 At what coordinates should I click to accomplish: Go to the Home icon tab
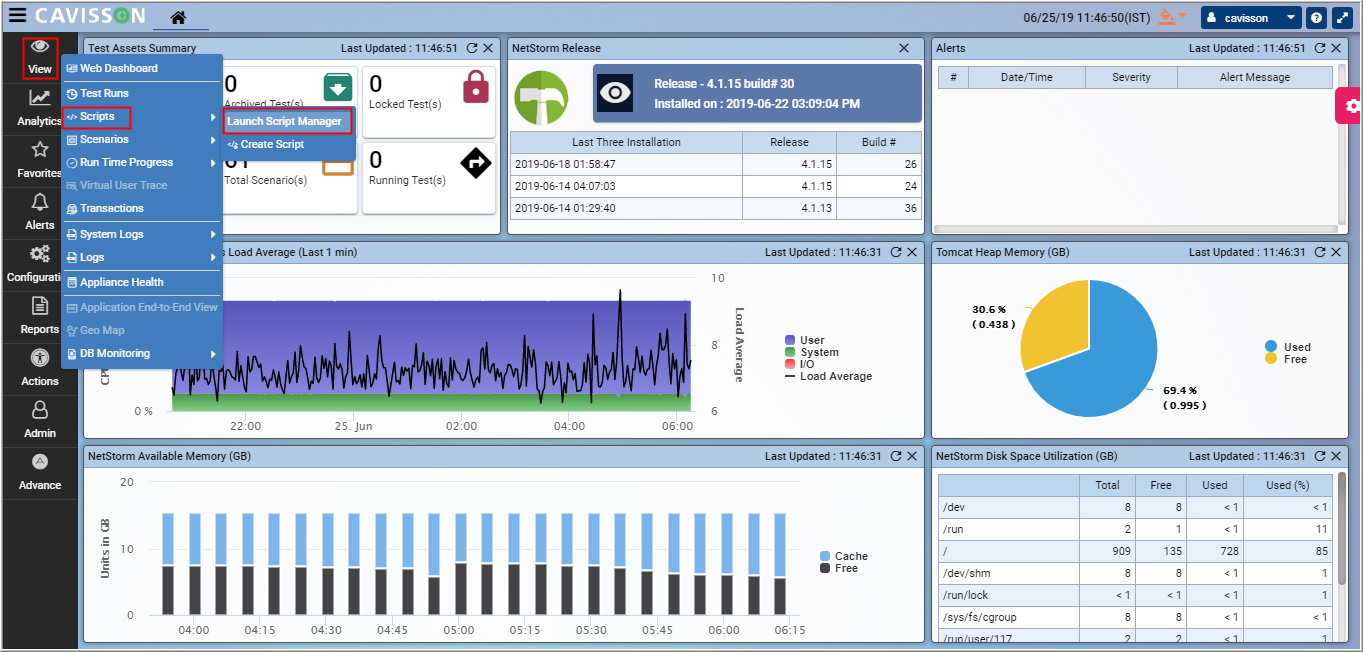pyautogui.click(x=178, y=18)
